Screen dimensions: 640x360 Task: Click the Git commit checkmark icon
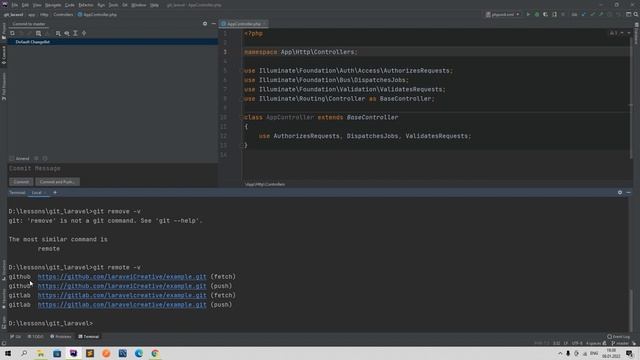592,14
